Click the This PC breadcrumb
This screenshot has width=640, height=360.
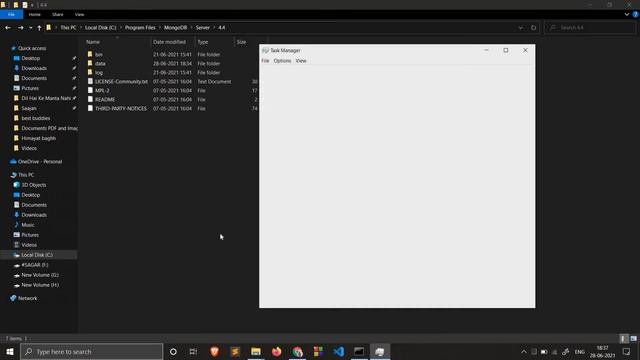[68, 28]
